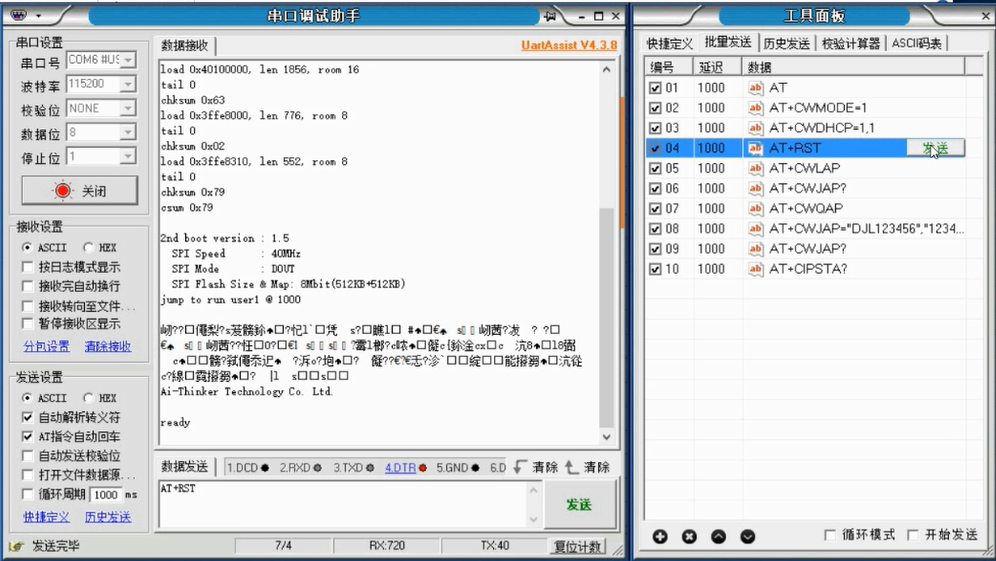Click the 数据接收 tab

[x=185, y=45]
